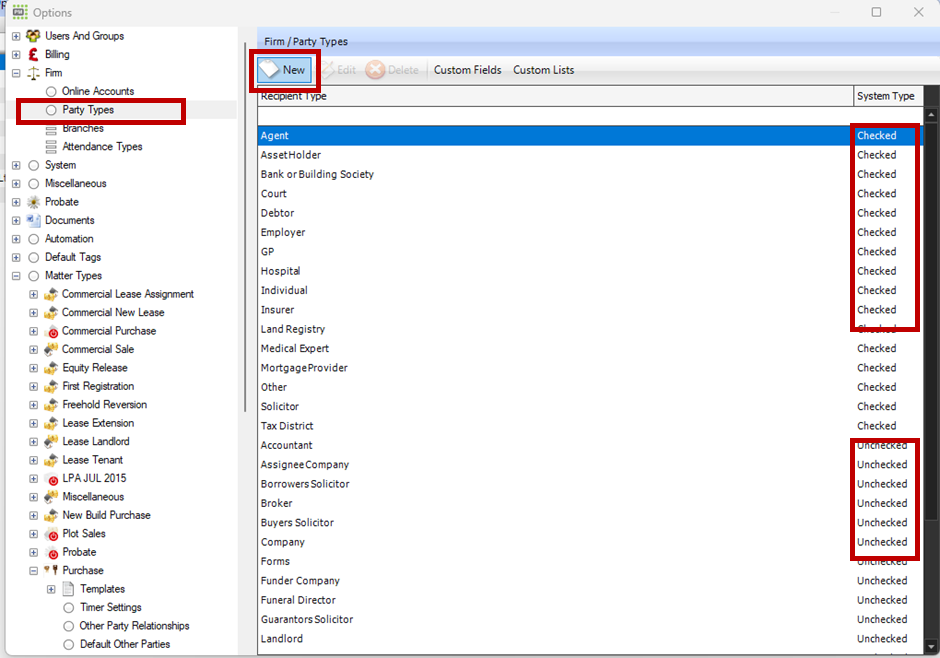The image size is (940, 658).
Task: Click the Branches list icon
Action: coord(51,129)
